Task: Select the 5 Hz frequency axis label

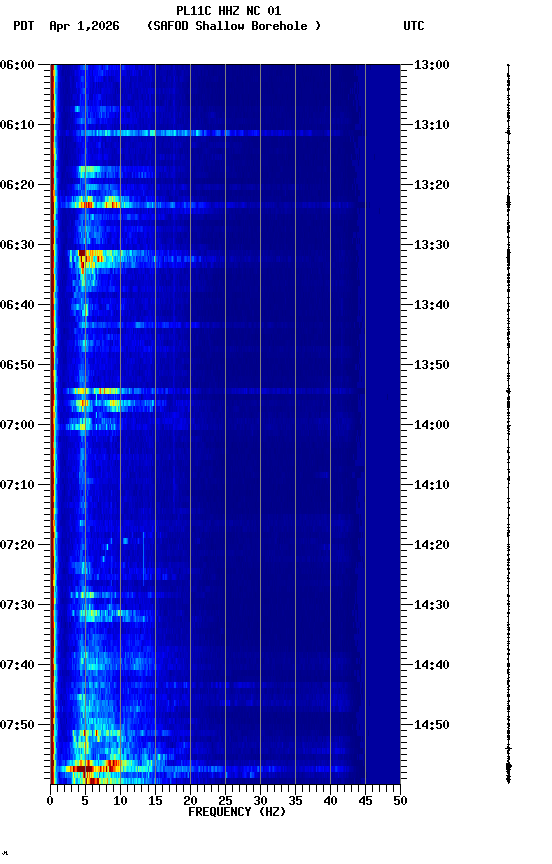Action: 85,801
